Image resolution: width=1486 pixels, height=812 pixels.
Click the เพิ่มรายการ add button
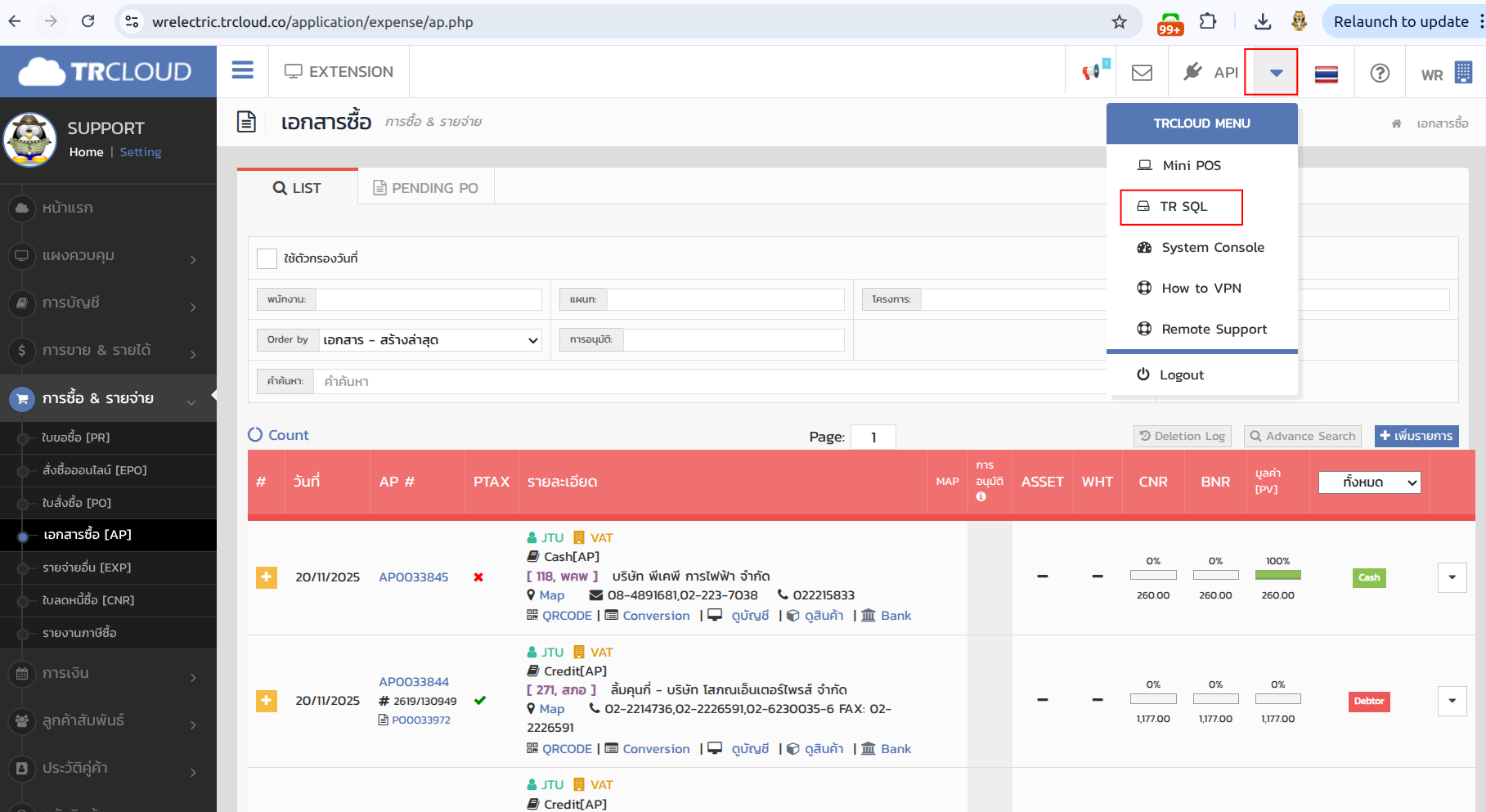pos(1416,436)
